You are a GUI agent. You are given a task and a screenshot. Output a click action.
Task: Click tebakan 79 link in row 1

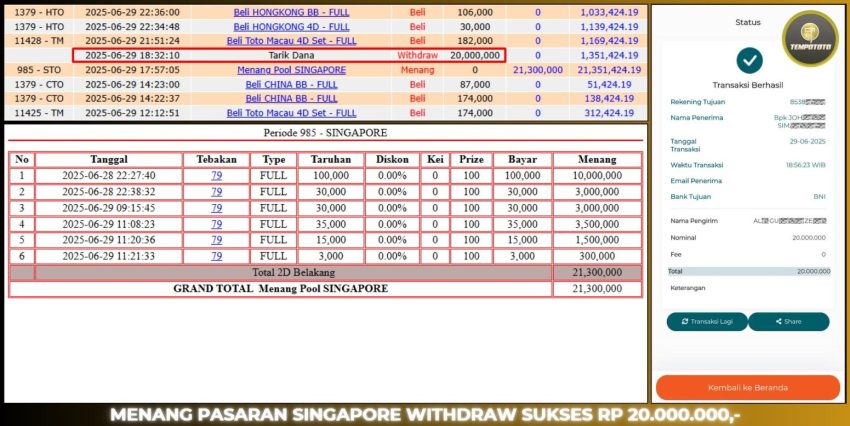coord(216,176)
